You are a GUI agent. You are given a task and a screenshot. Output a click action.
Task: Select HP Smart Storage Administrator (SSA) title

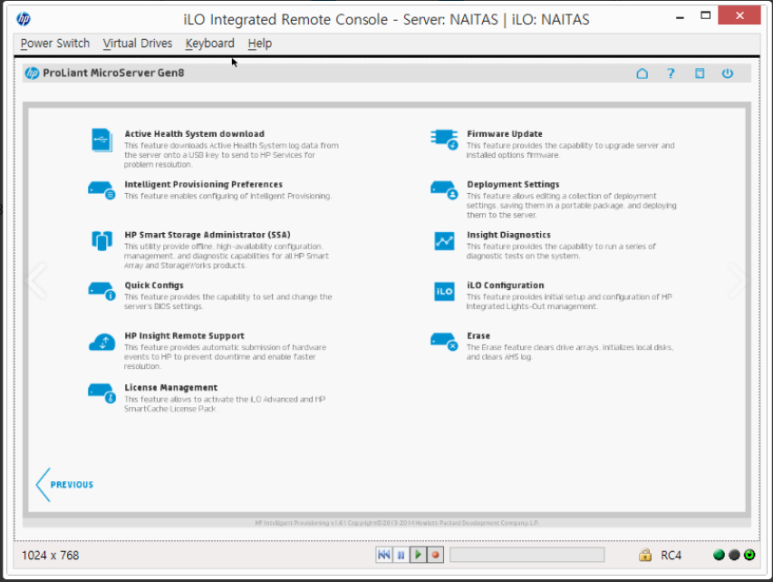208,235
